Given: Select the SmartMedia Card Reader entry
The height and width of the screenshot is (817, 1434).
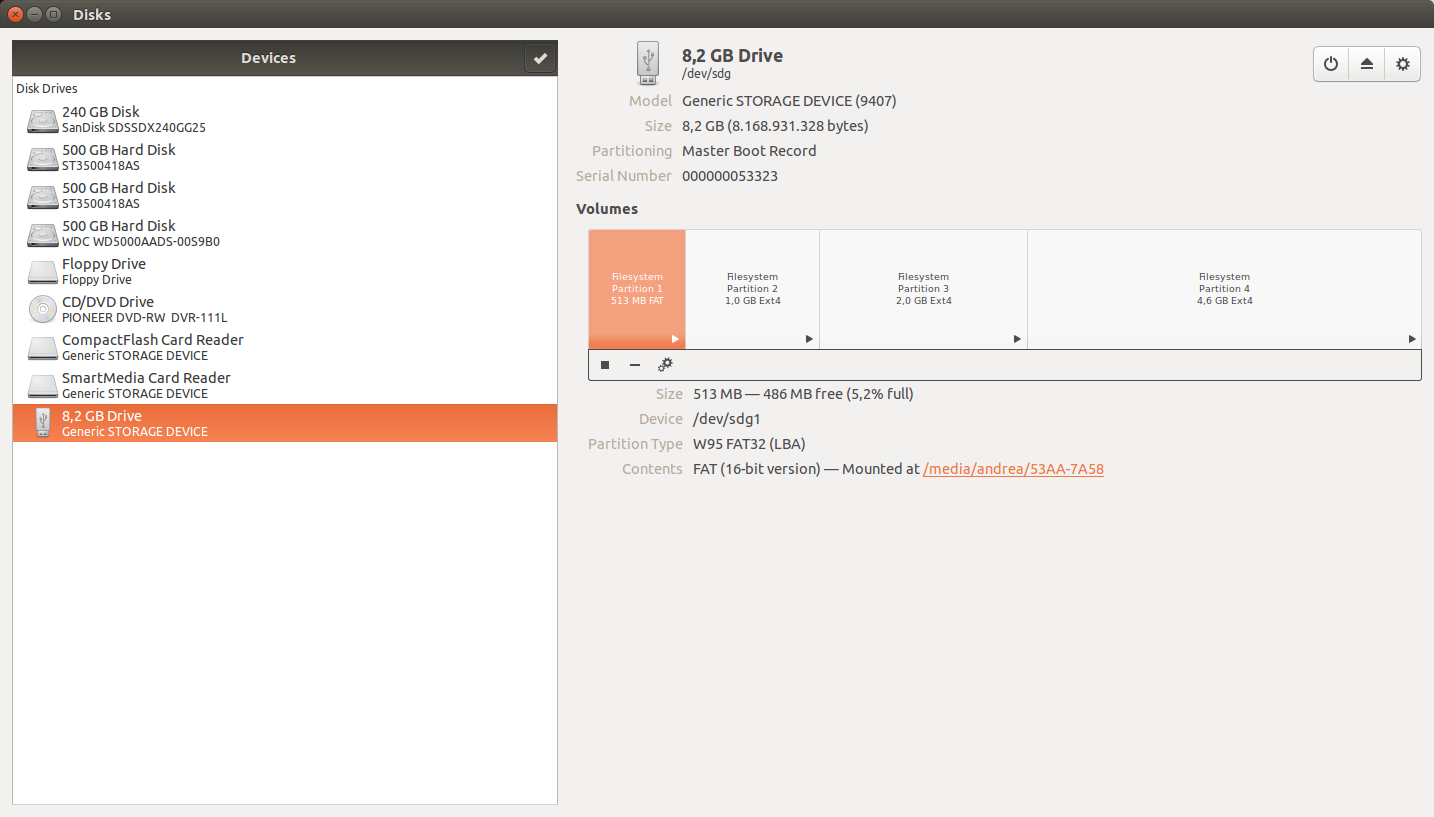Looking at the screenshot, I should [285, 385].
